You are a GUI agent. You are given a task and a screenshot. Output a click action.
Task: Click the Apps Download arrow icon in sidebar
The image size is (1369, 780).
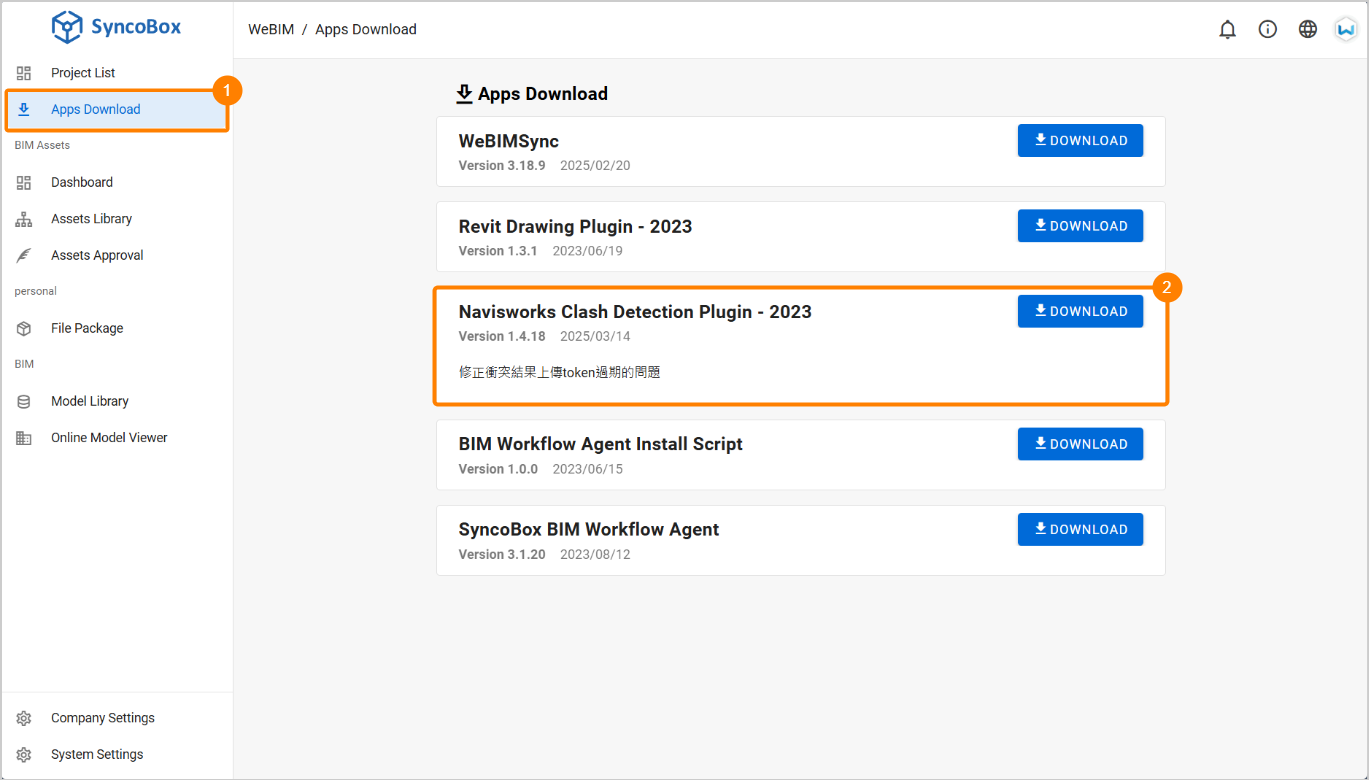click(x=24, y=109)
